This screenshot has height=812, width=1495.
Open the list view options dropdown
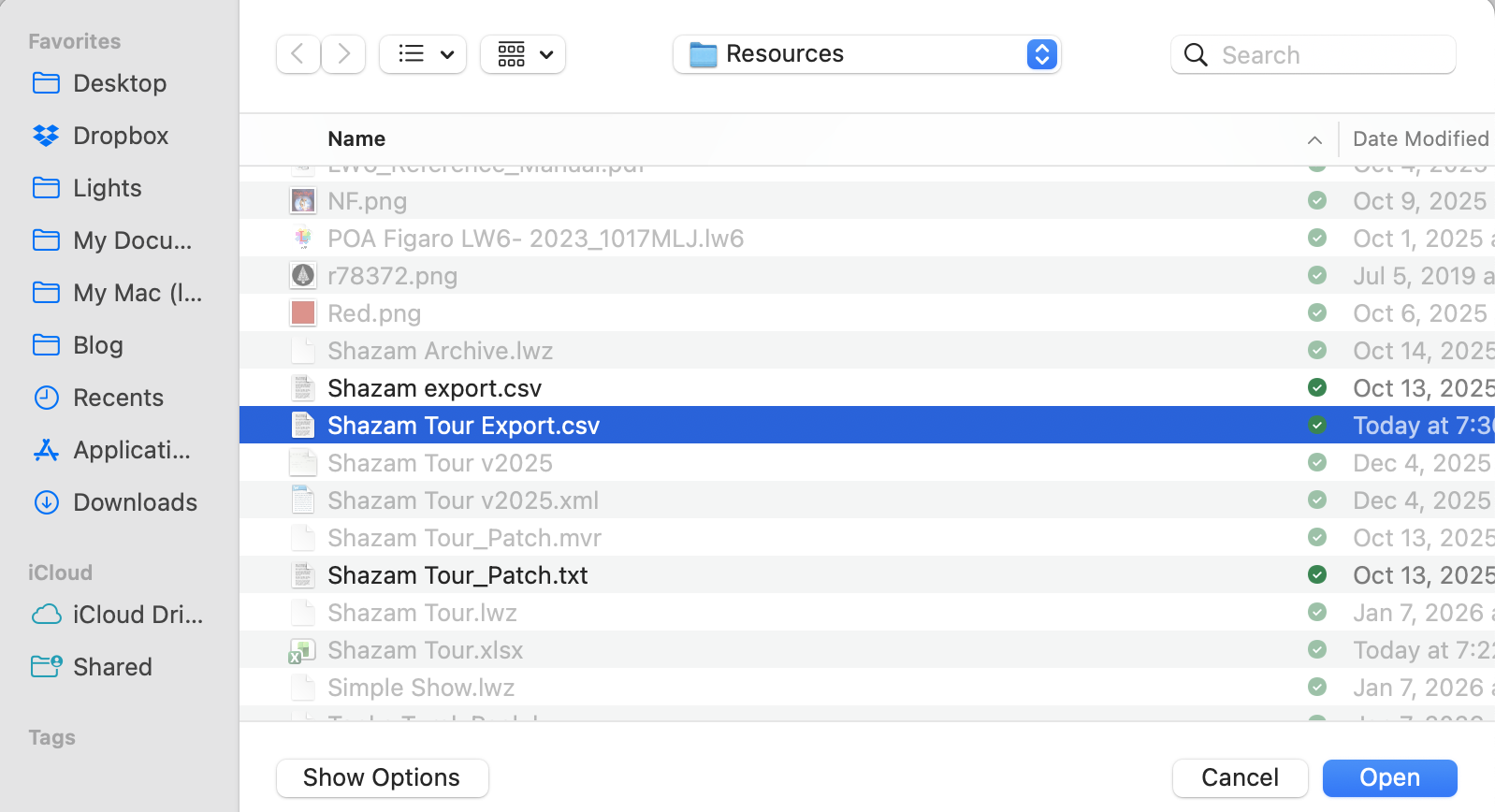[423, 54]
